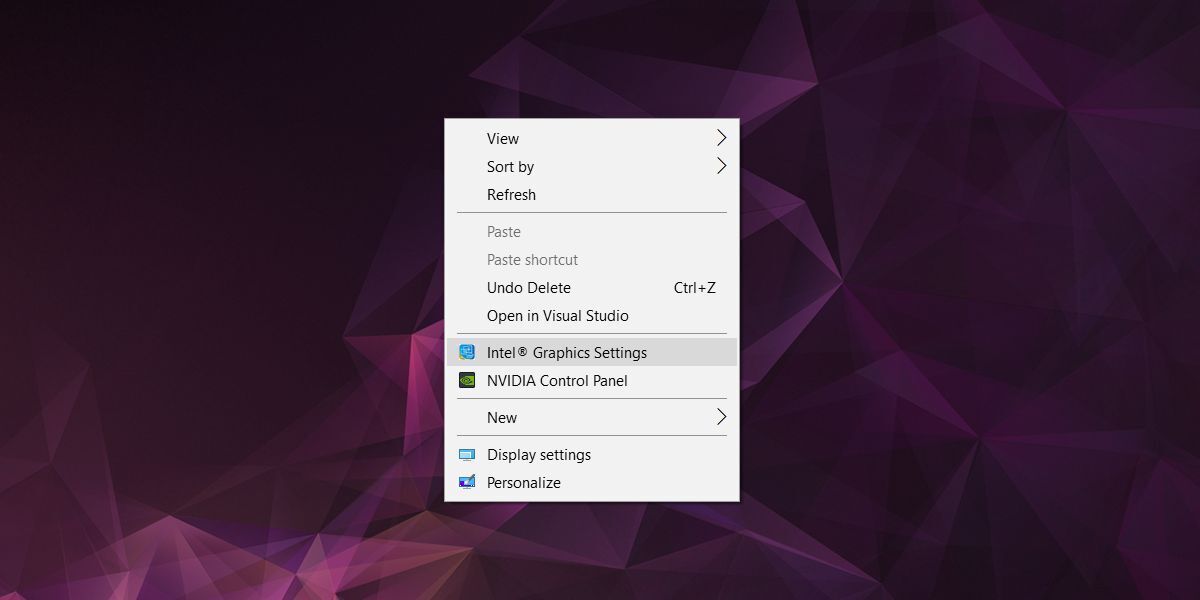Open Intel Graphics Settings

tap(565, 352)
